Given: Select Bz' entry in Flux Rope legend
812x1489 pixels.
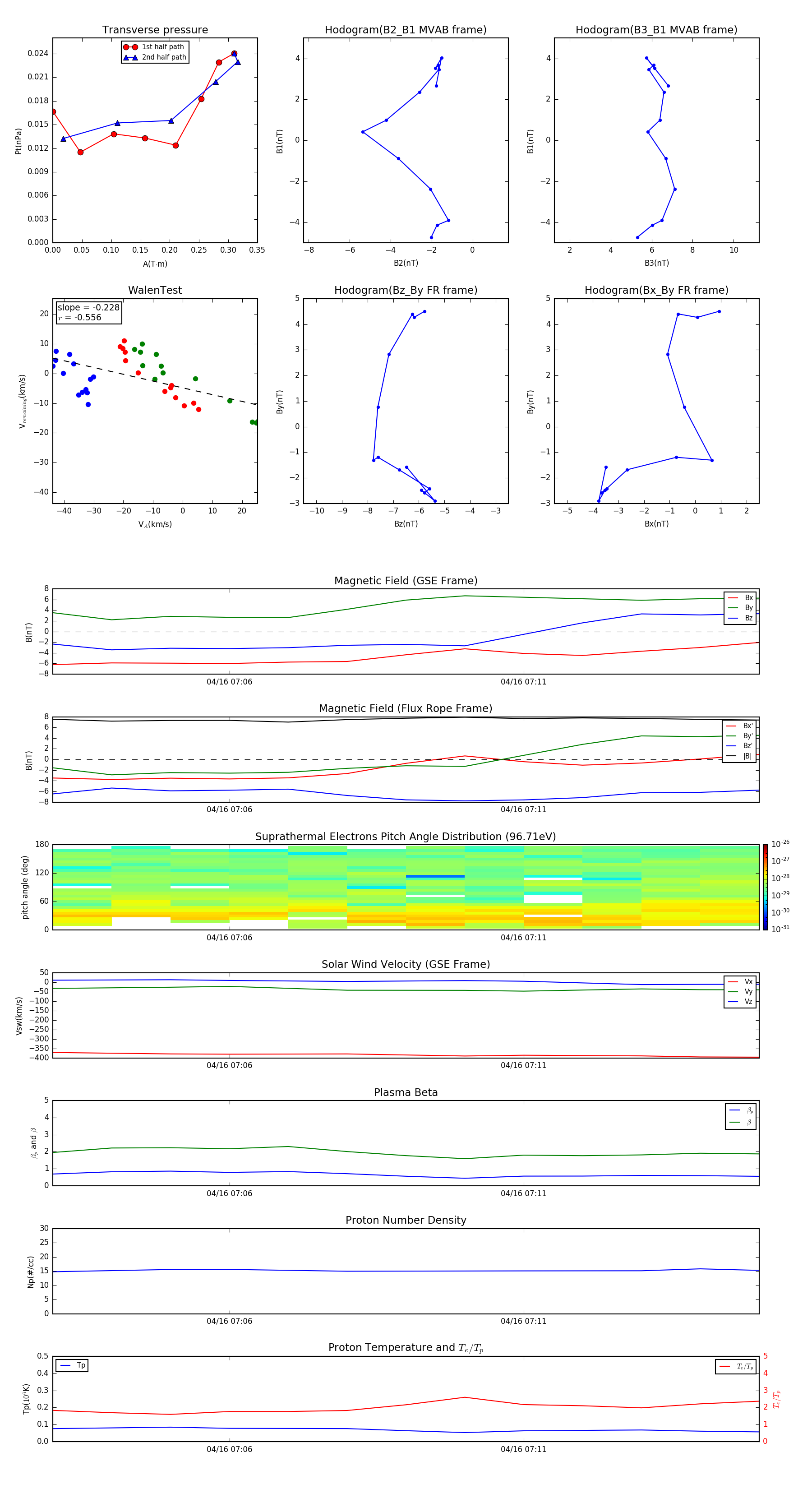Looking at the screenshot, I should coord(740,746).
